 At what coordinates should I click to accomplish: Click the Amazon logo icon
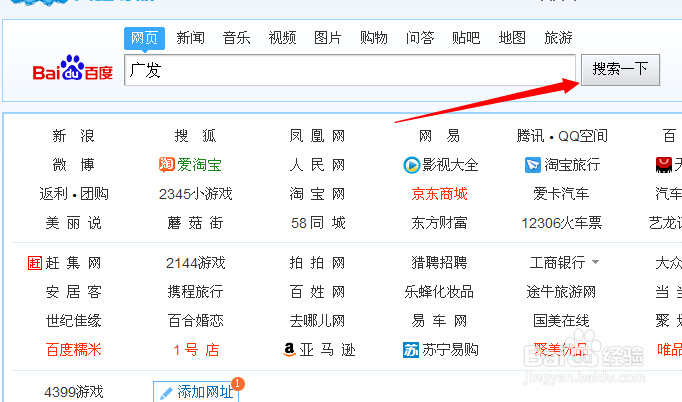(289, 349)
